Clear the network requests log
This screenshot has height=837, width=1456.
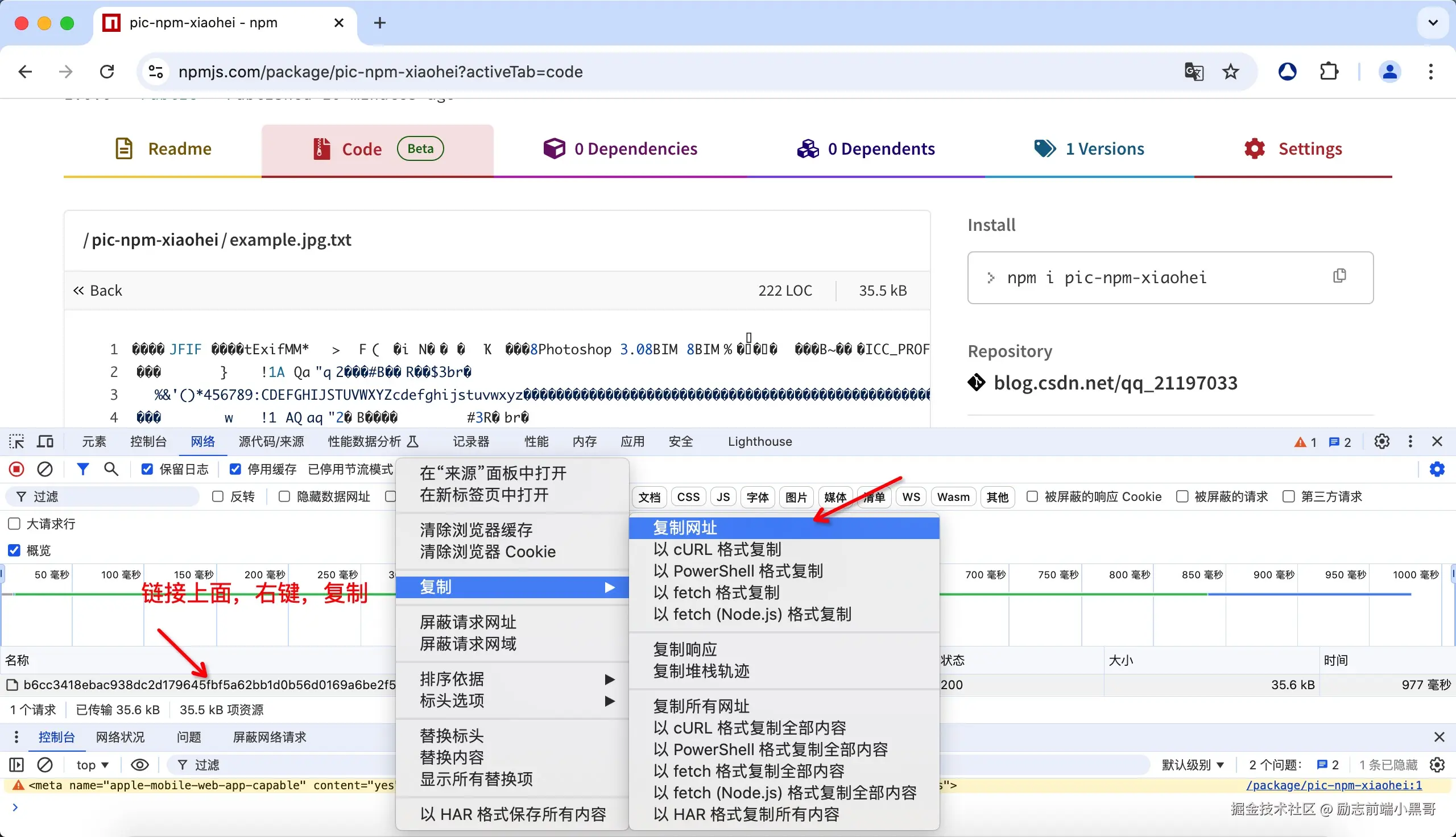(x=45, y=469)
